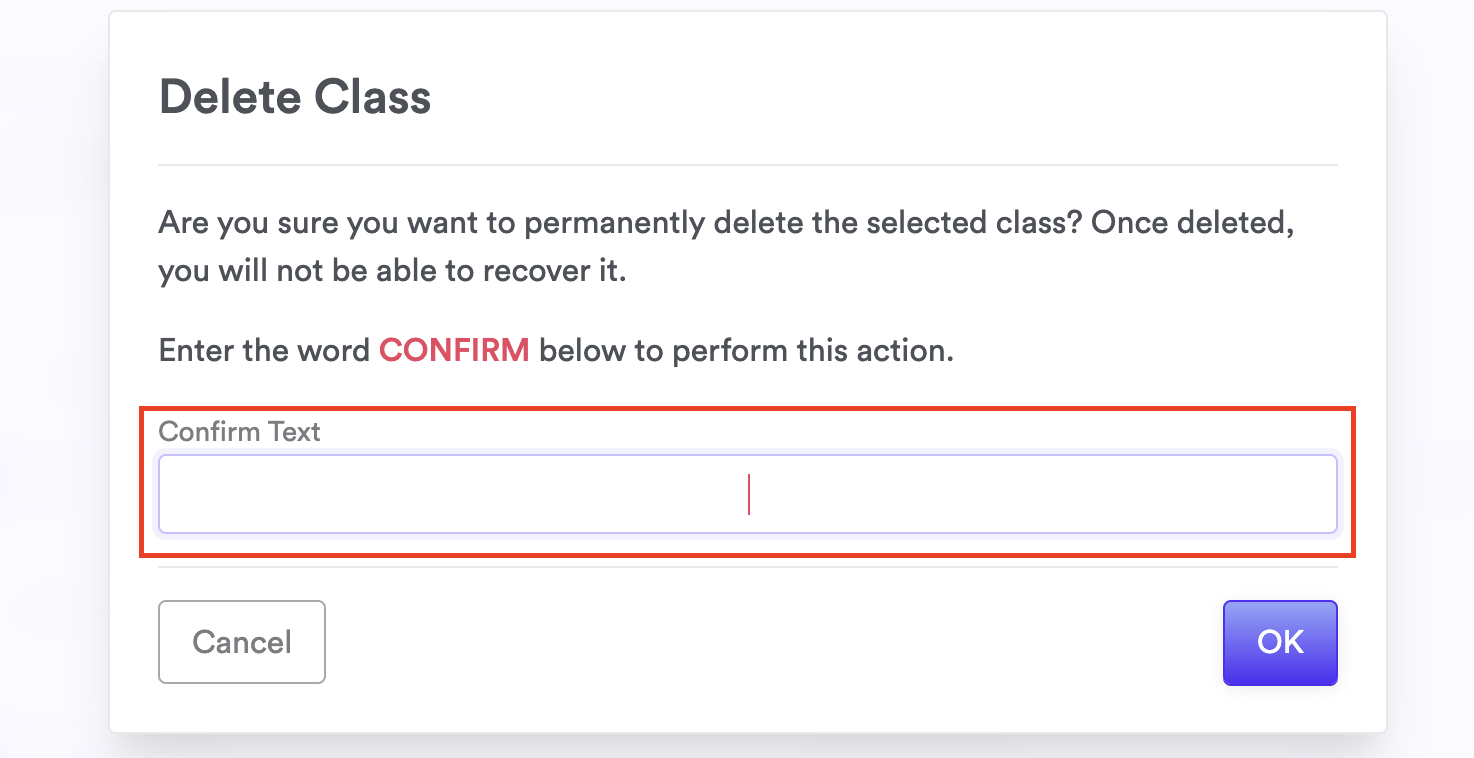Abort deleting the class with Cancel
Screen dimensions: 1474x758
pos(242,642)
